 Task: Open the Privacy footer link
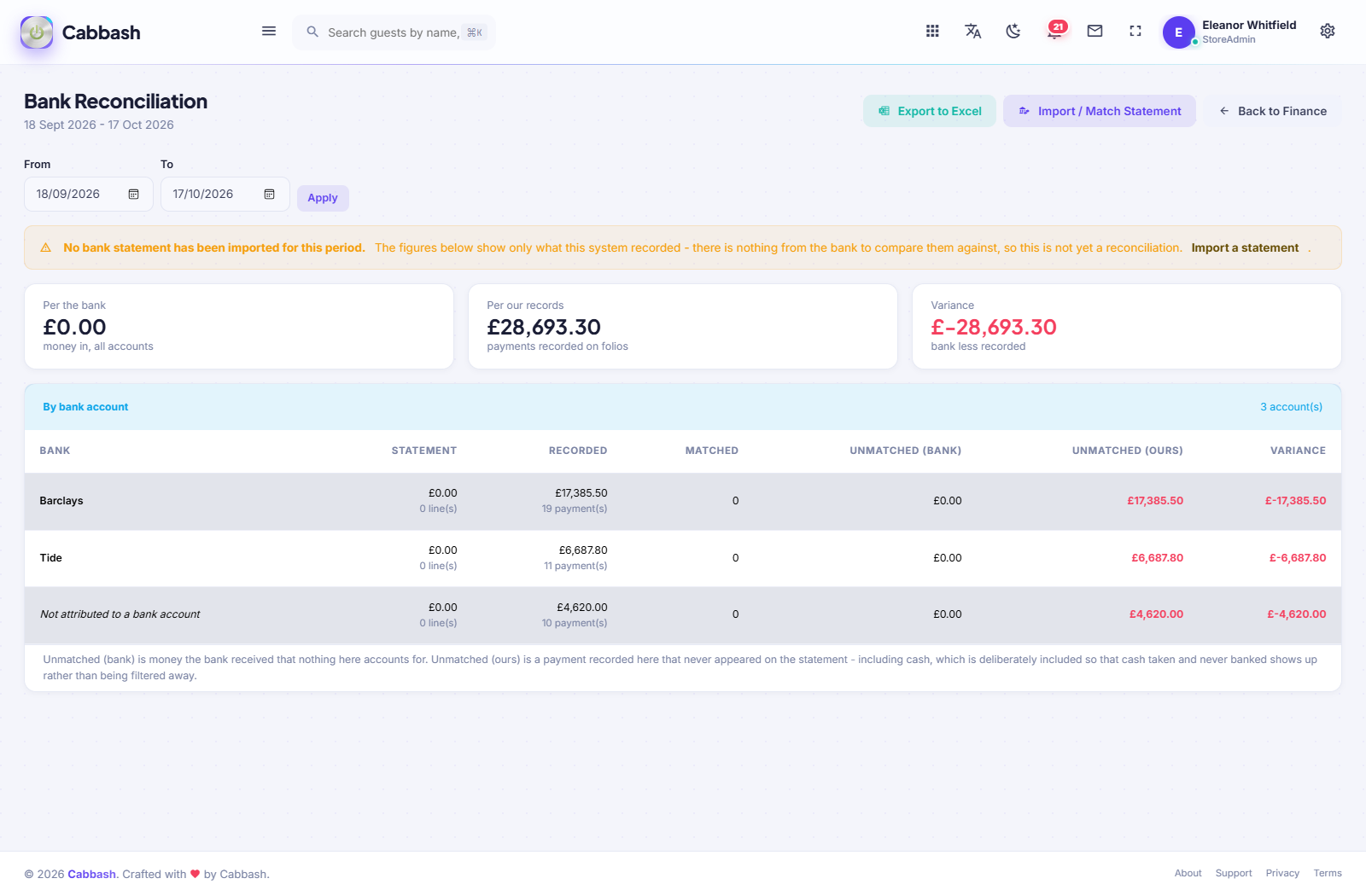(1282, 874)
